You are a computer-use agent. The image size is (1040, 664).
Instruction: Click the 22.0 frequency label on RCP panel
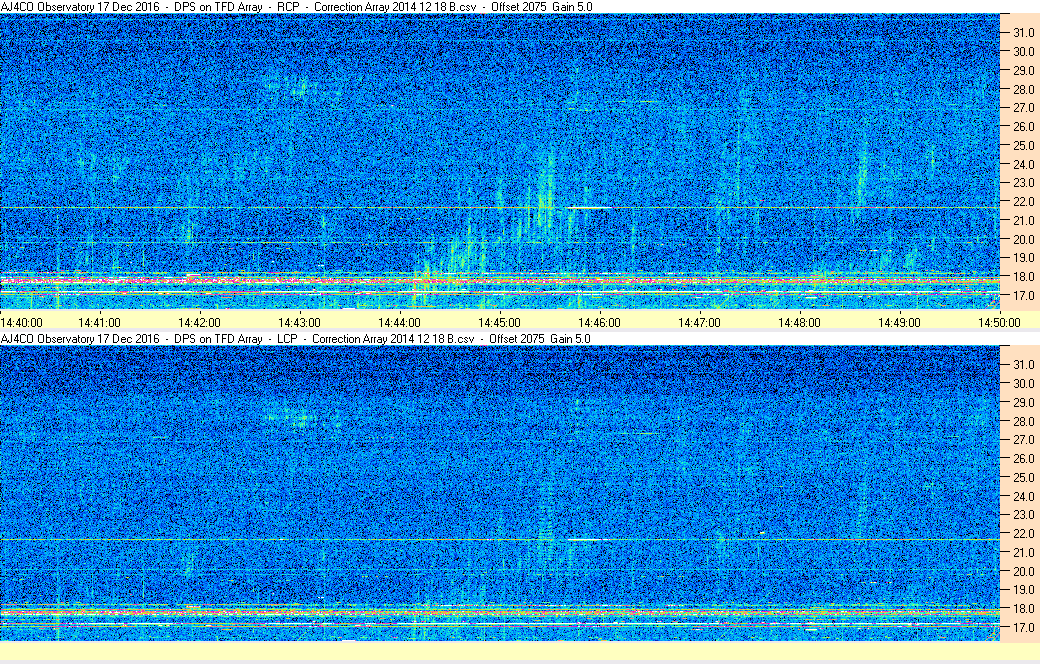pos(1023,202)
